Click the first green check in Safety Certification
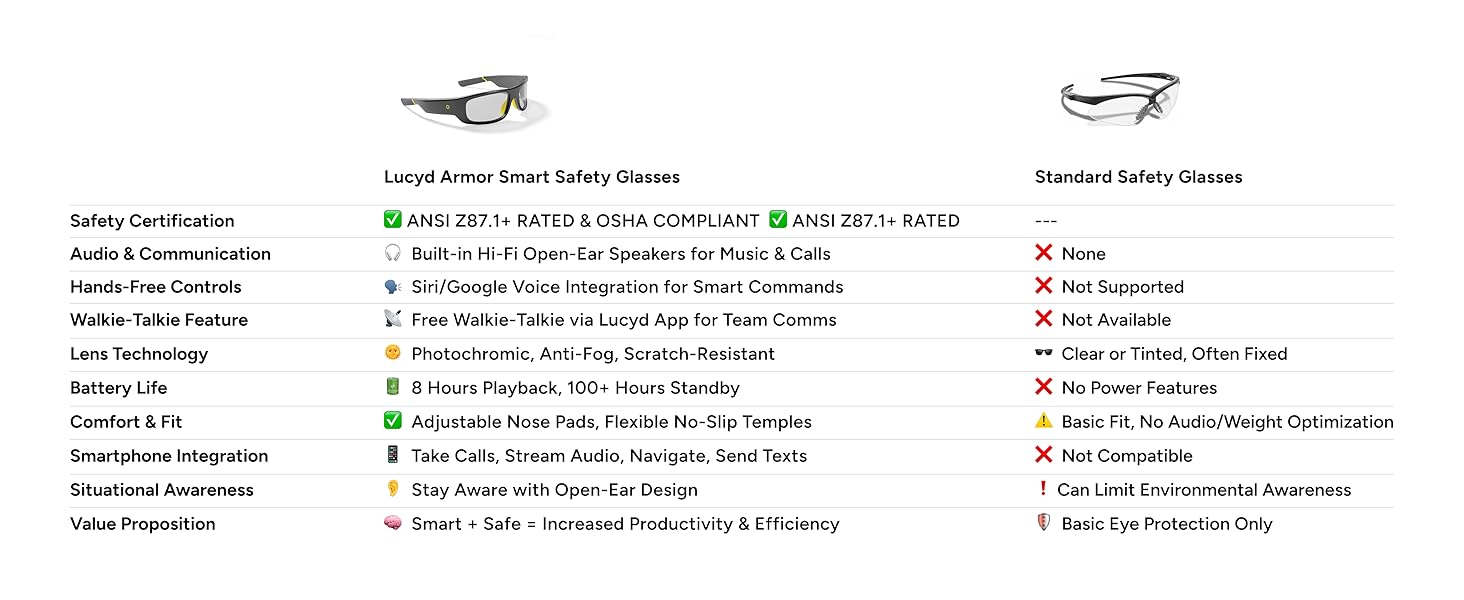Image resolution: width=1464 pixels, height=600 pixels. (393, 220)
